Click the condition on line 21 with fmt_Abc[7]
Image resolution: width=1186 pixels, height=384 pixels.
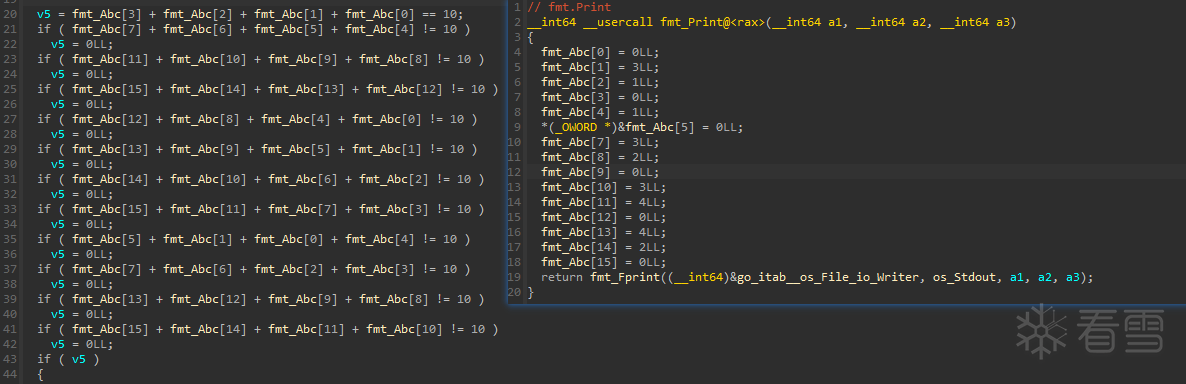(253, 29)
